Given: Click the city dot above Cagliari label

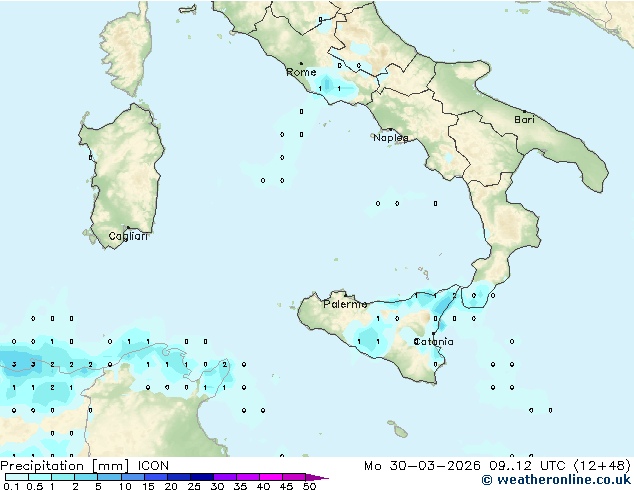Looking at the screenshot, I should click(128, 227).
